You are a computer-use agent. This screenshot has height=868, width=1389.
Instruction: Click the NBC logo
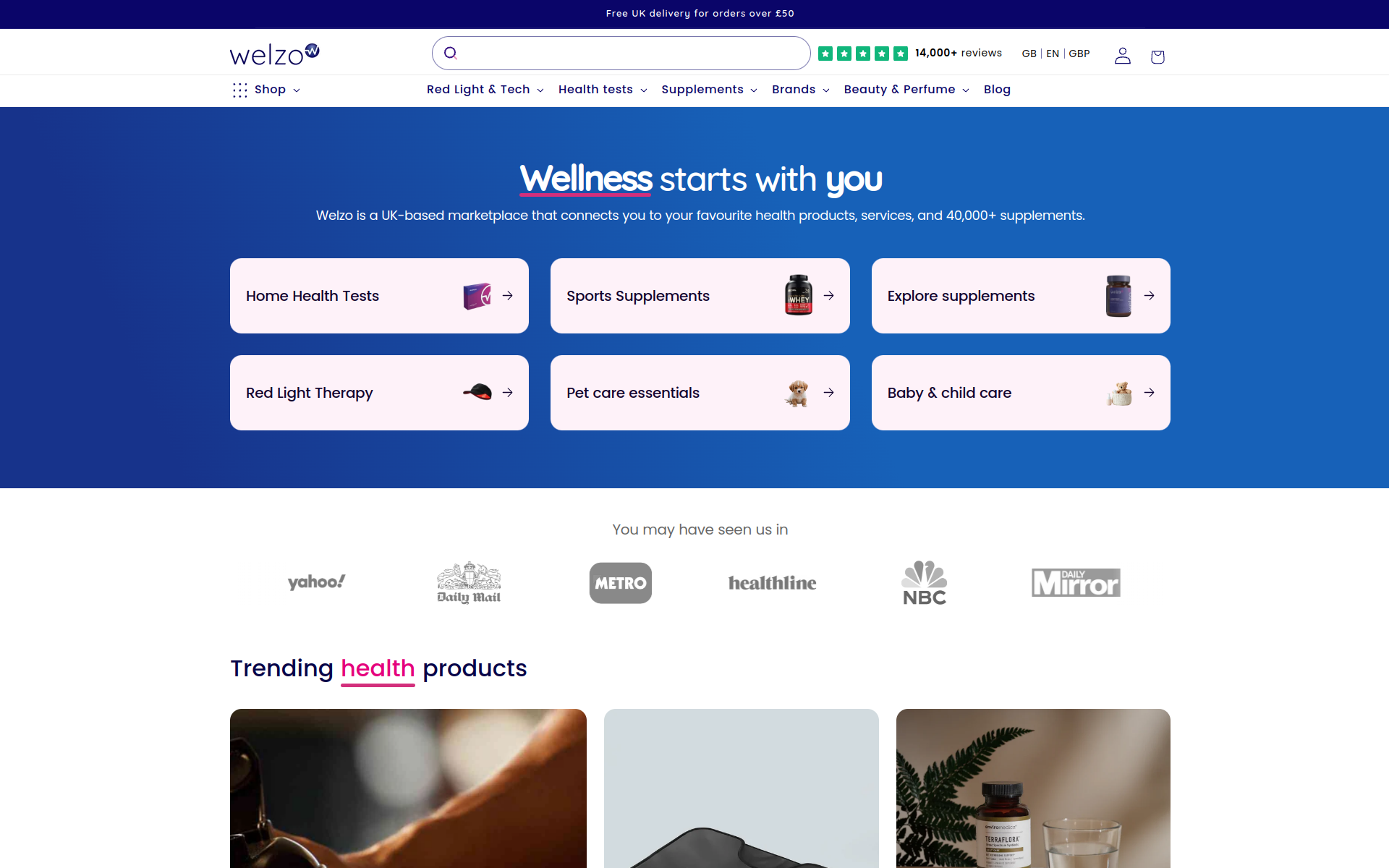click(x=925, y=582)
